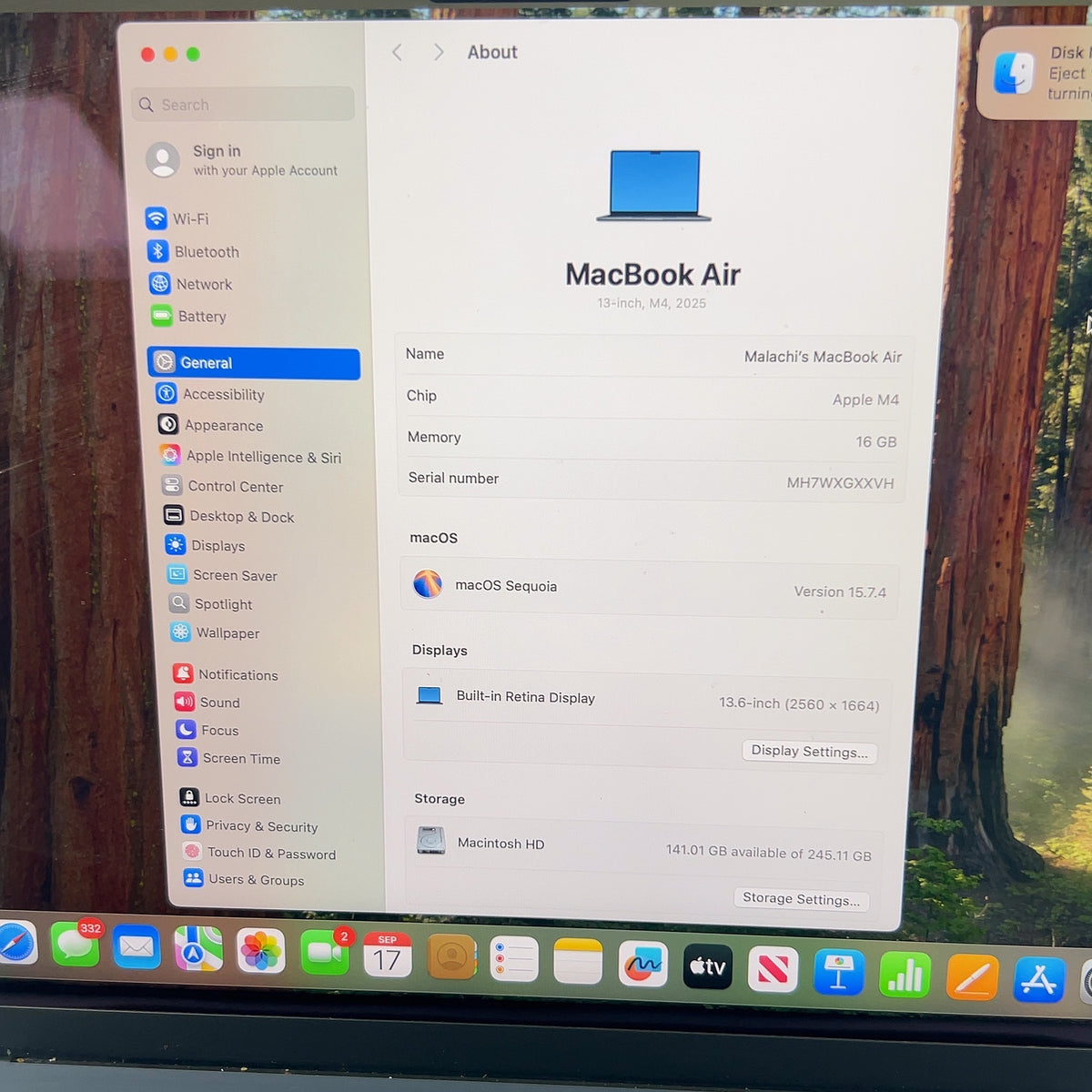
Task: Click the MacBook Air laptop image
Action: click(x=654, y=186)
